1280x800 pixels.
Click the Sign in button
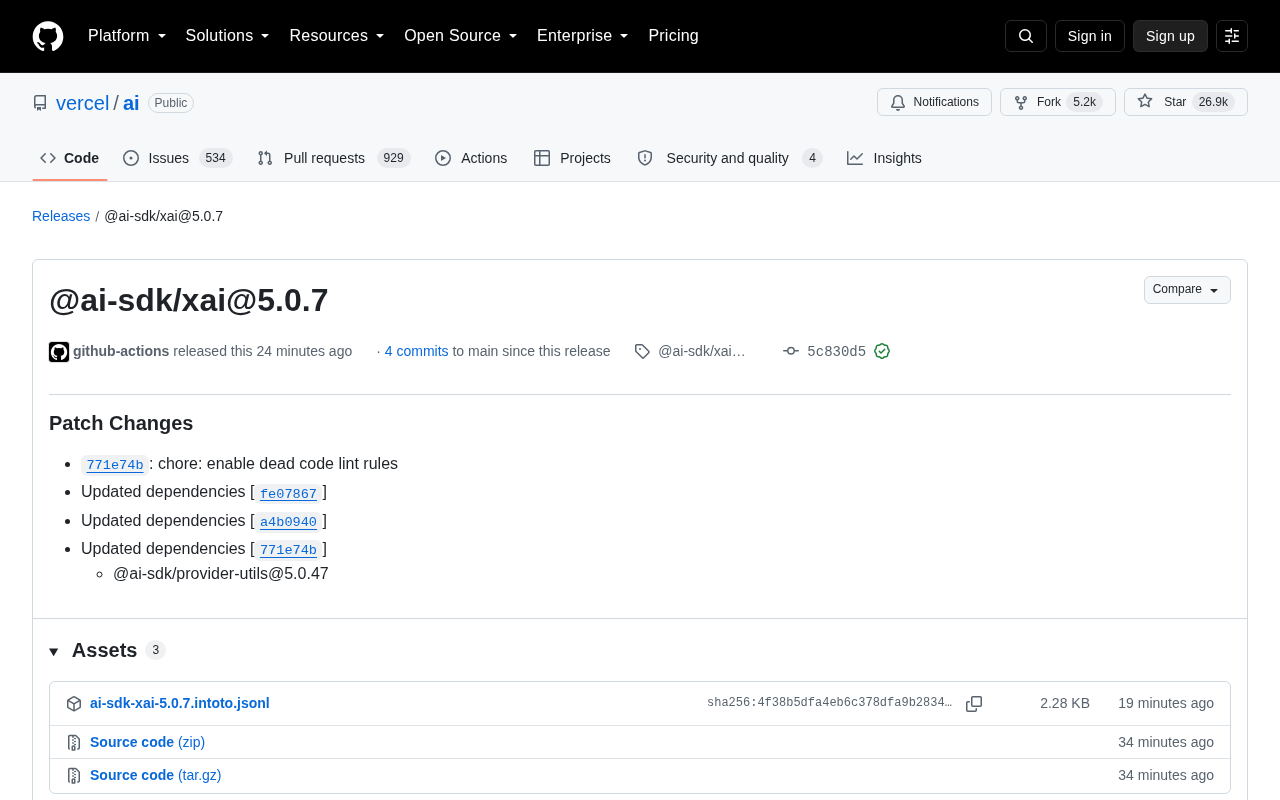[x=1090, y=36]
